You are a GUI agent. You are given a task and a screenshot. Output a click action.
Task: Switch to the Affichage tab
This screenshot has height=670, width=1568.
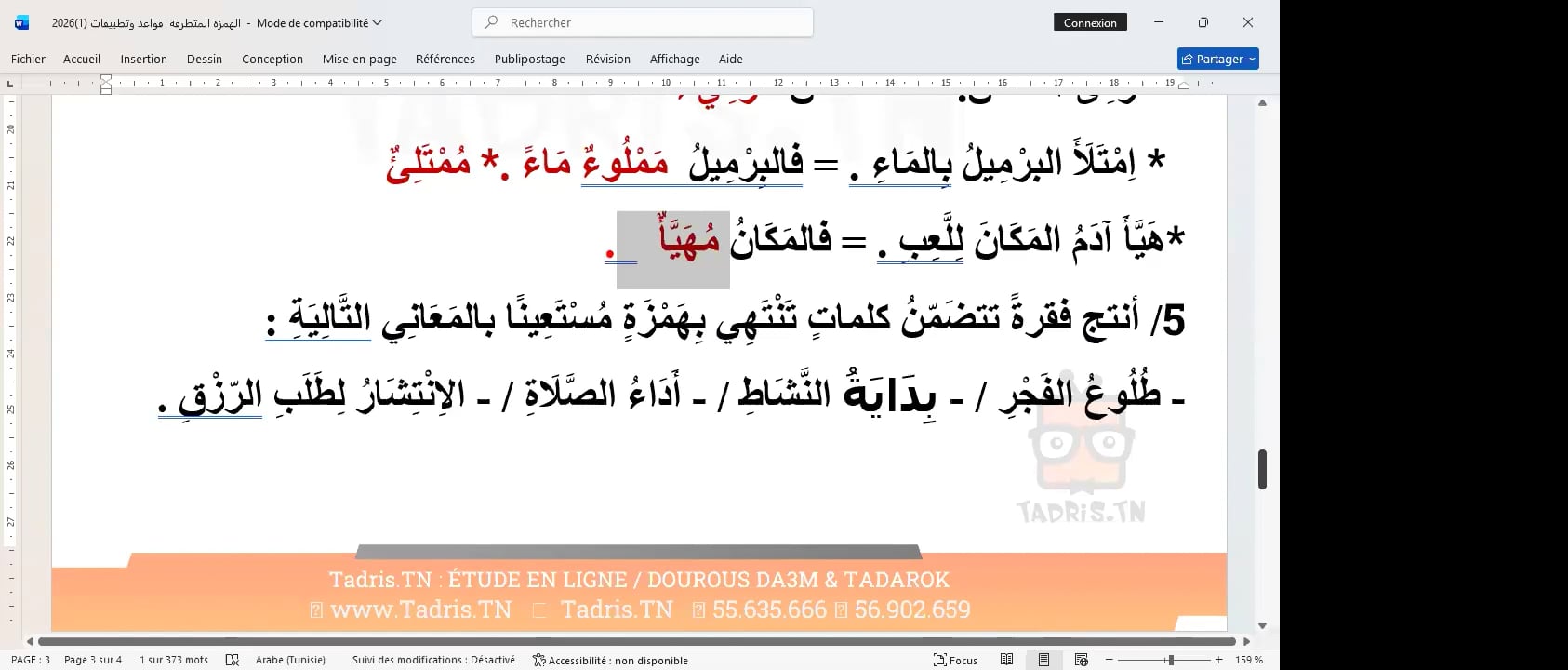(675, 59)
